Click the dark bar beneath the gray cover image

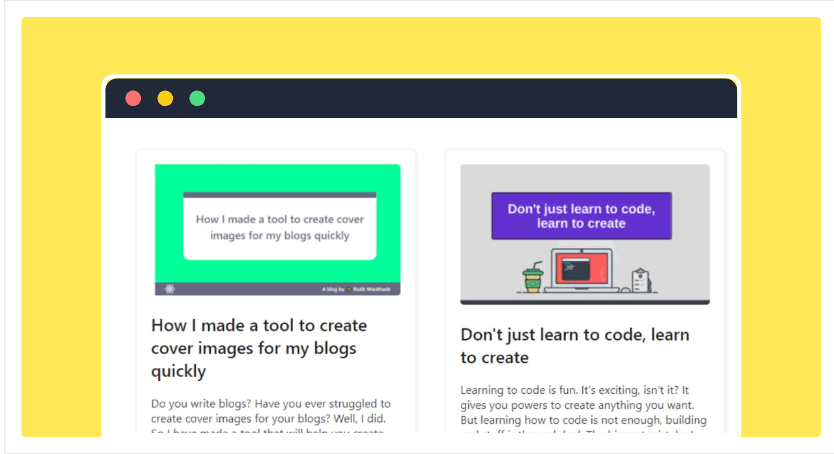point(584,301)
